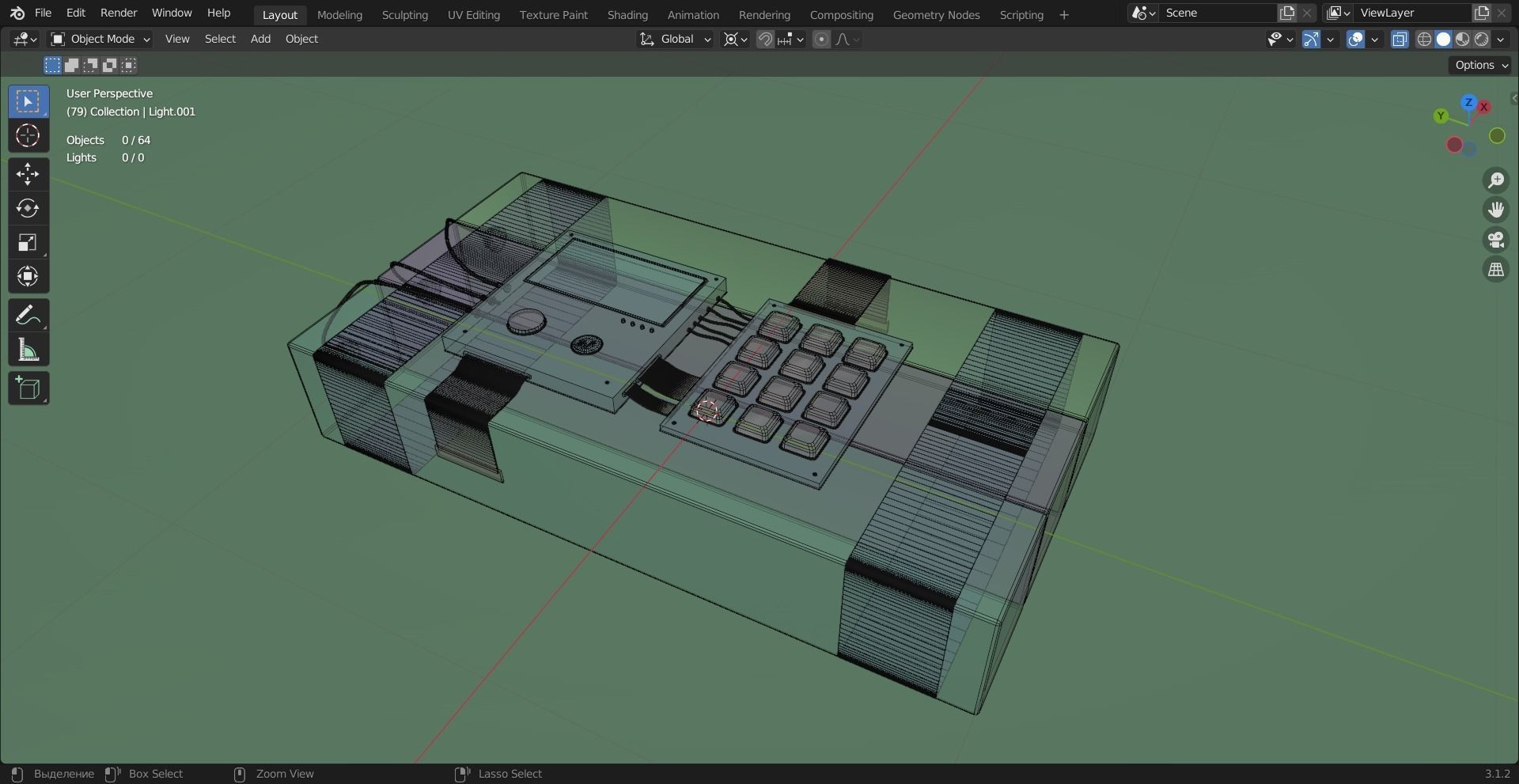The width and height of the screenshot is (1519, 784).
Task: Open the Object Mode dropdown
Action: 99,39
